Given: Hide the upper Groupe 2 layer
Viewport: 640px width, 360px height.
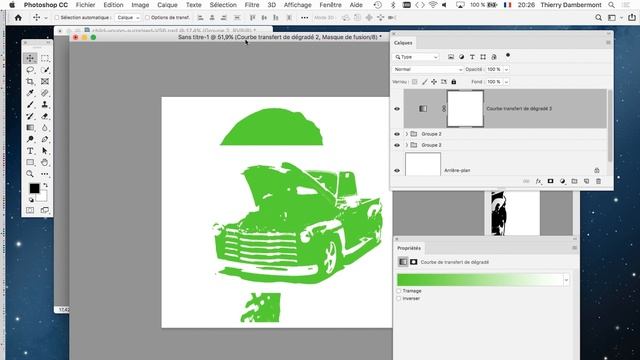Looking at the screenshot, I should pyautogui.click(x=397, y=134).
